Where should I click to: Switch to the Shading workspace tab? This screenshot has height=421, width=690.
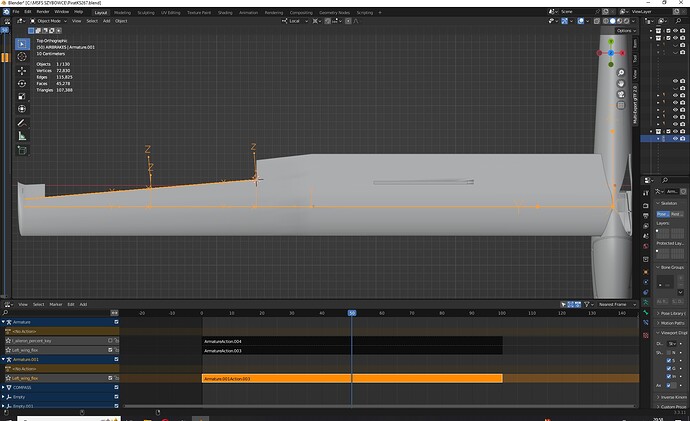click(225, 13)
